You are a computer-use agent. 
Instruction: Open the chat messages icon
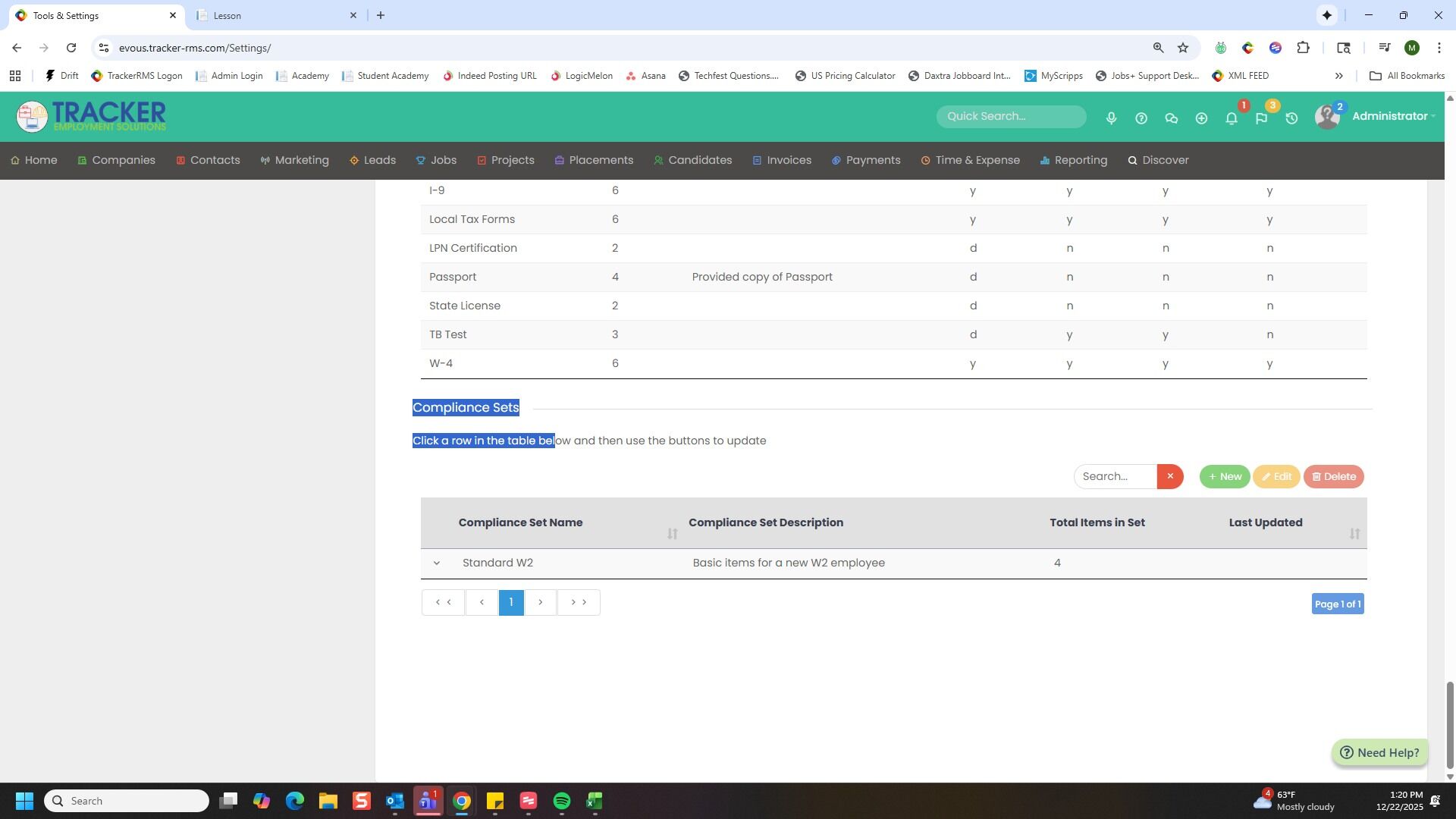click(x=1171, y=118)
